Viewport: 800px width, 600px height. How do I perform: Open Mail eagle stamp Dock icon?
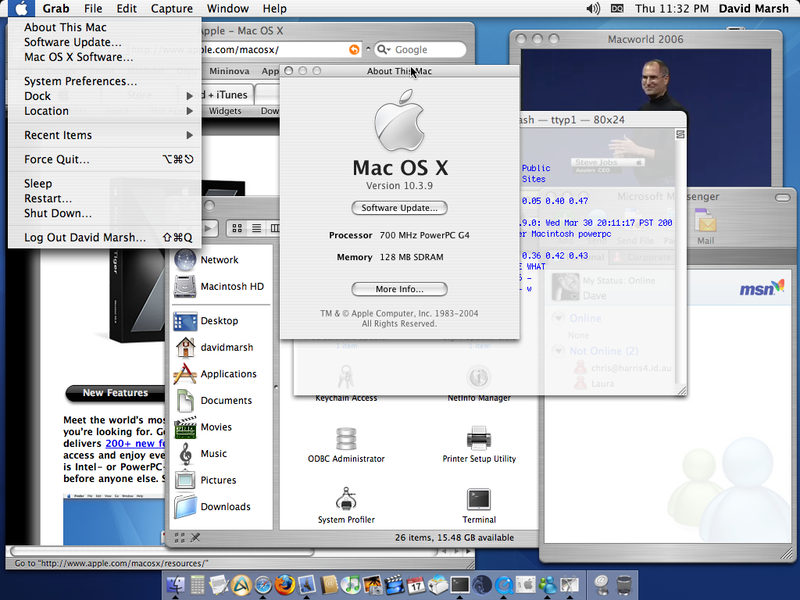tap(307, 585)
